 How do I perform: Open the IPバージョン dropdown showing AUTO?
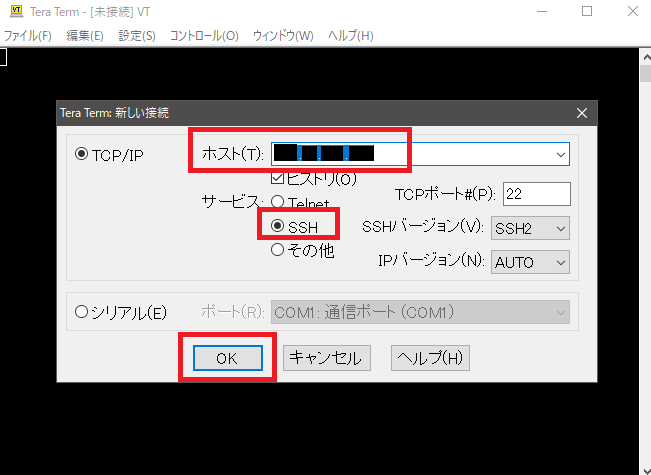(530, 262)
